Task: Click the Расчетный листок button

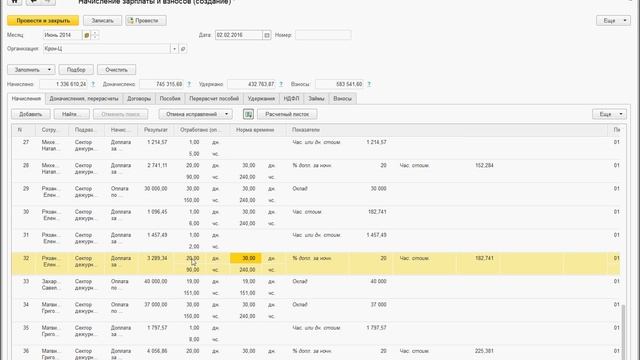Action: [287, 114]
